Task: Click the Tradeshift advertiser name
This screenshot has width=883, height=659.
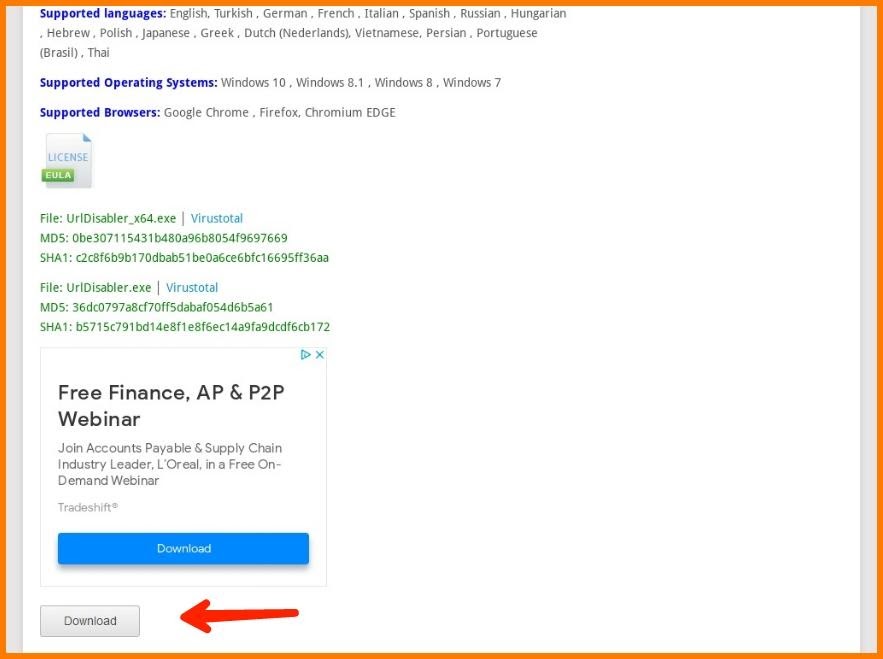Action: click(88, 507)
